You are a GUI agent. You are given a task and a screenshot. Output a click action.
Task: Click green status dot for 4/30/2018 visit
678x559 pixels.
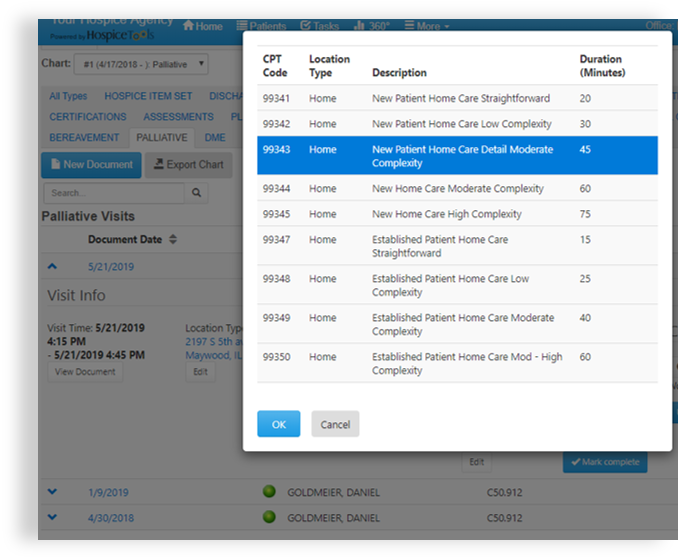[269, 518]
